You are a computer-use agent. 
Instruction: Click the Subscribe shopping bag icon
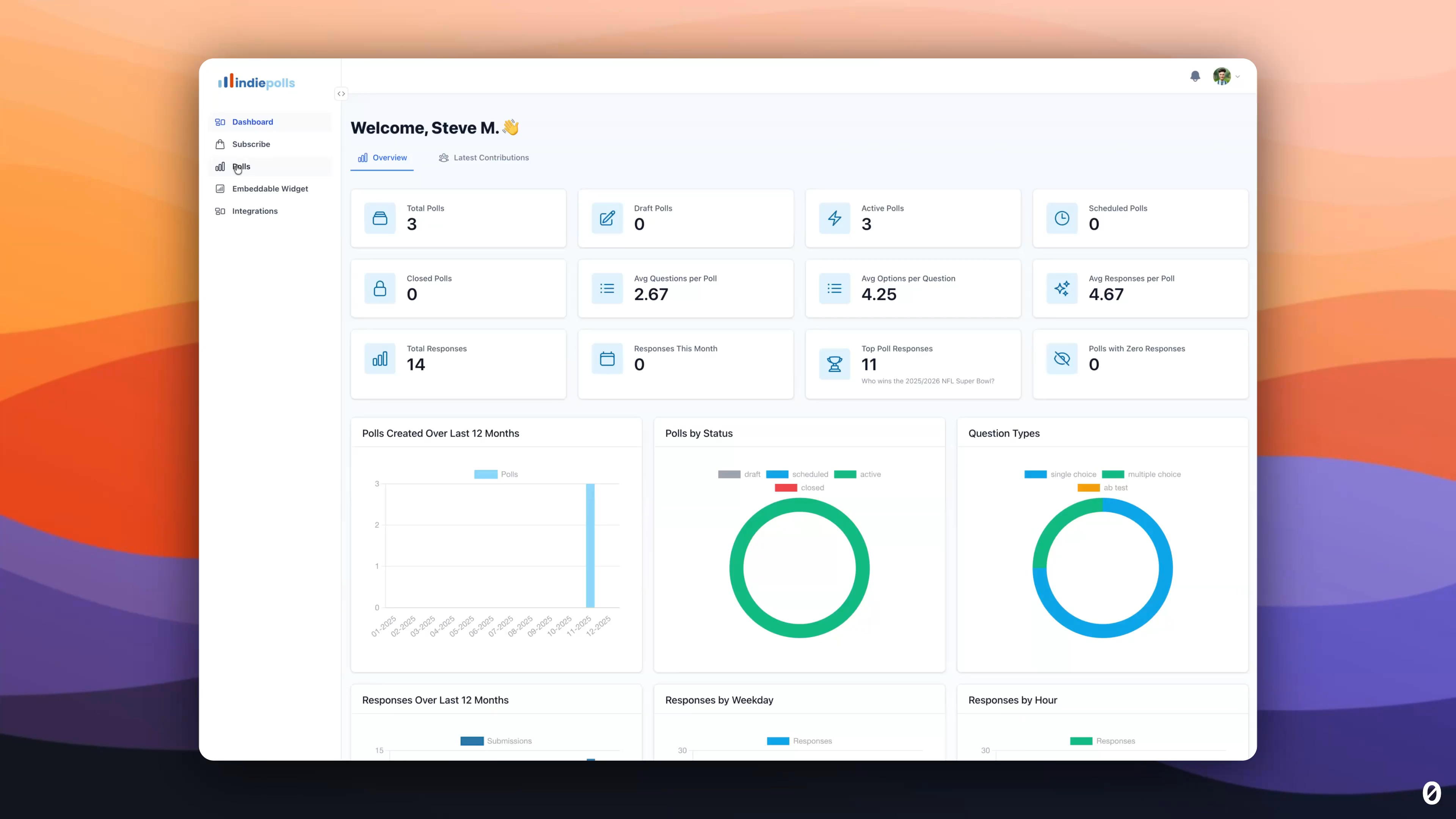click(x=220, y=144)
